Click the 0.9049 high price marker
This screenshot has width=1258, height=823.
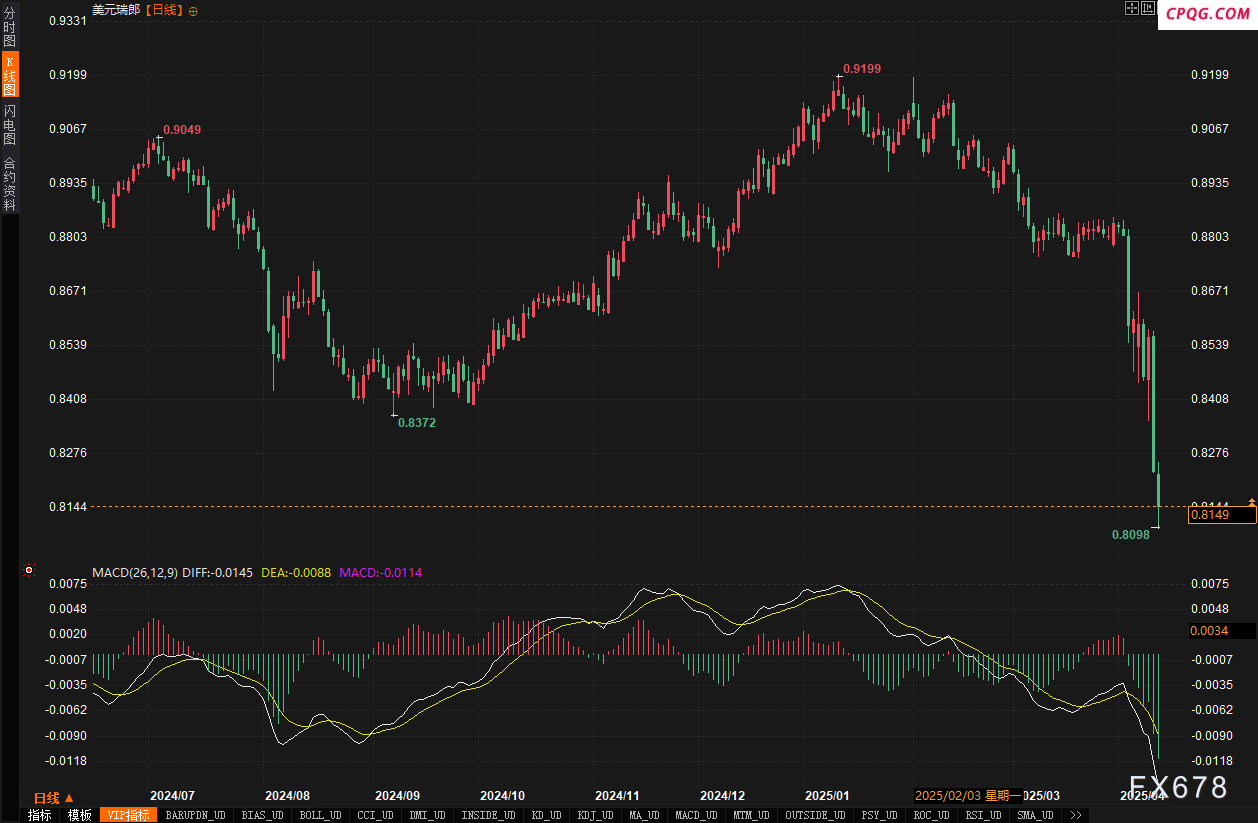pyautogui.click(x=182, y=130)
